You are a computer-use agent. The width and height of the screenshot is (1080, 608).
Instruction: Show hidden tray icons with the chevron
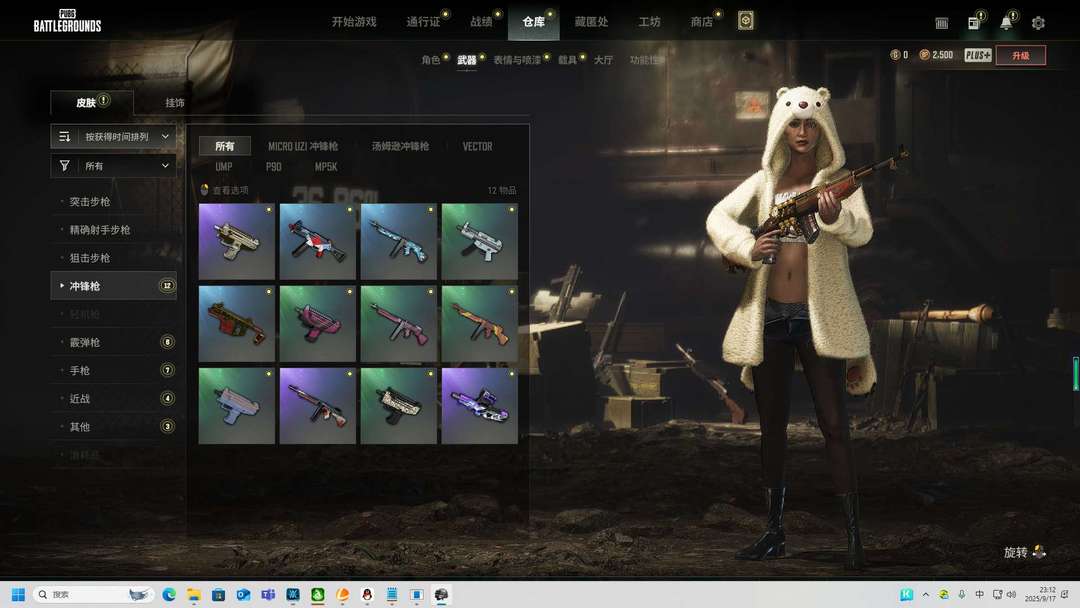coord(926,594)
